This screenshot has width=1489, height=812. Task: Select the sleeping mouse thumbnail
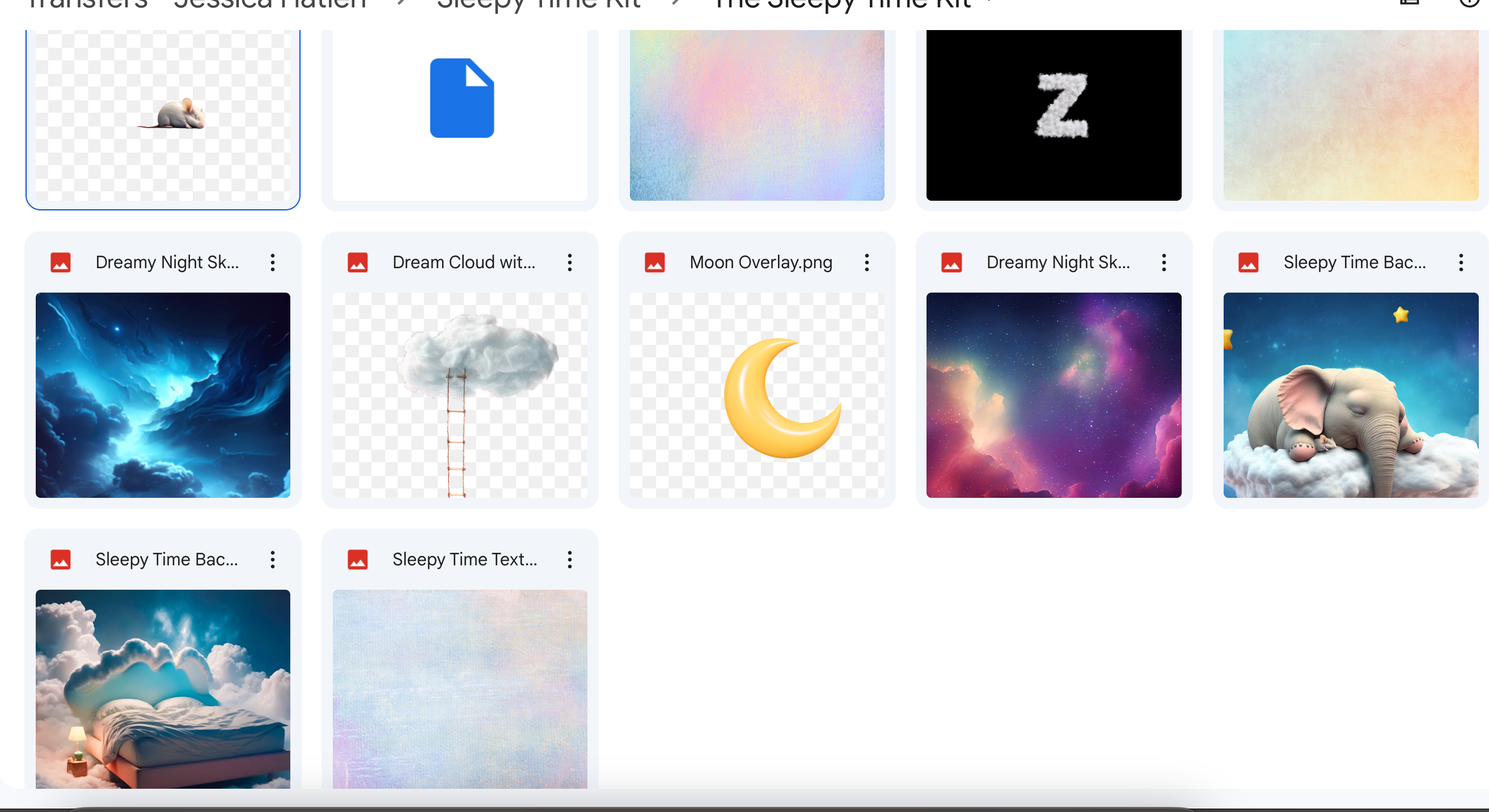pyautogui.click(x=163, y=115)
